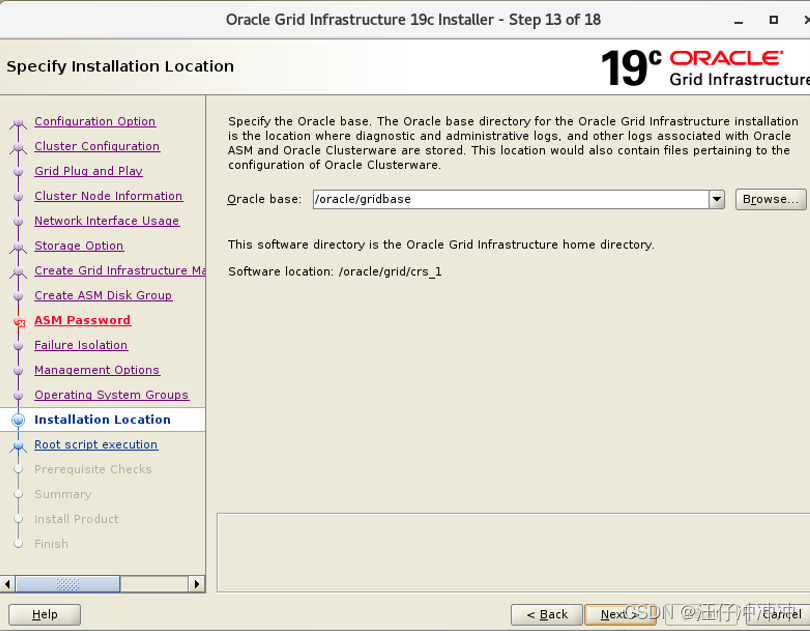Open Root script execution step
Image resolution: width=810 pixels, height=631 pixels.
(x=96, y=444)
